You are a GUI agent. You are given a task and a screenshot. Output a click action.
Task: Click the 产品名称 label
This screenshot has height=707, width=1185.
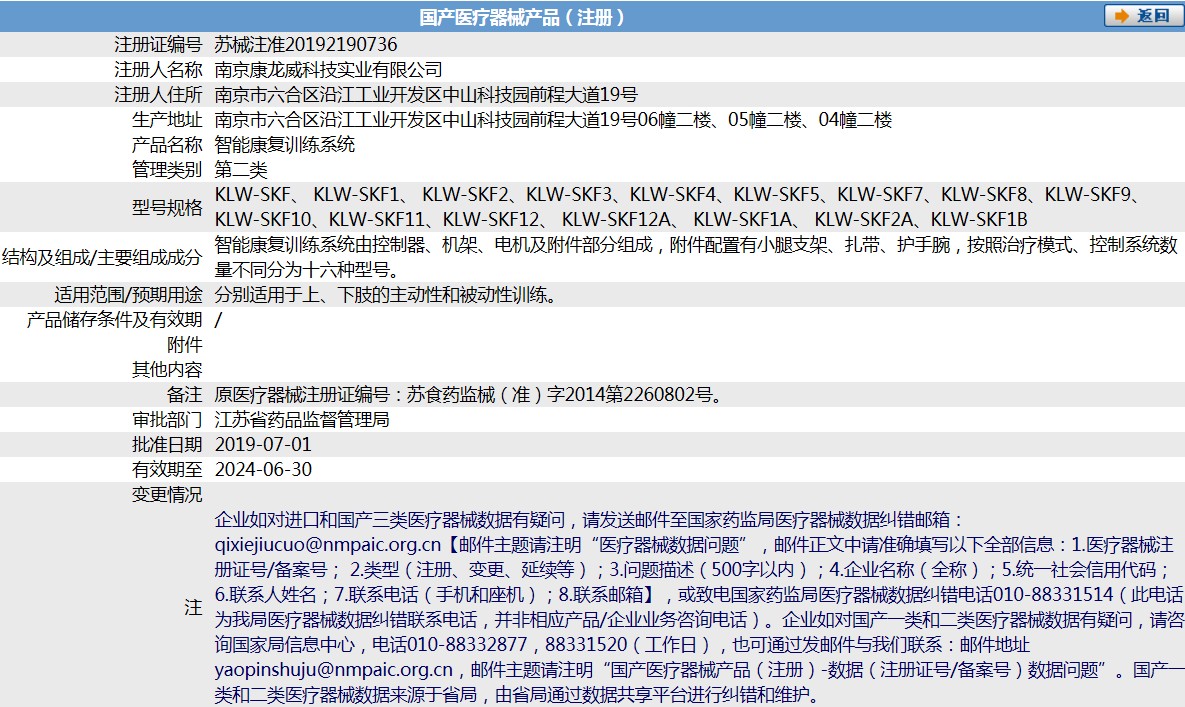(x=167, y=144)
